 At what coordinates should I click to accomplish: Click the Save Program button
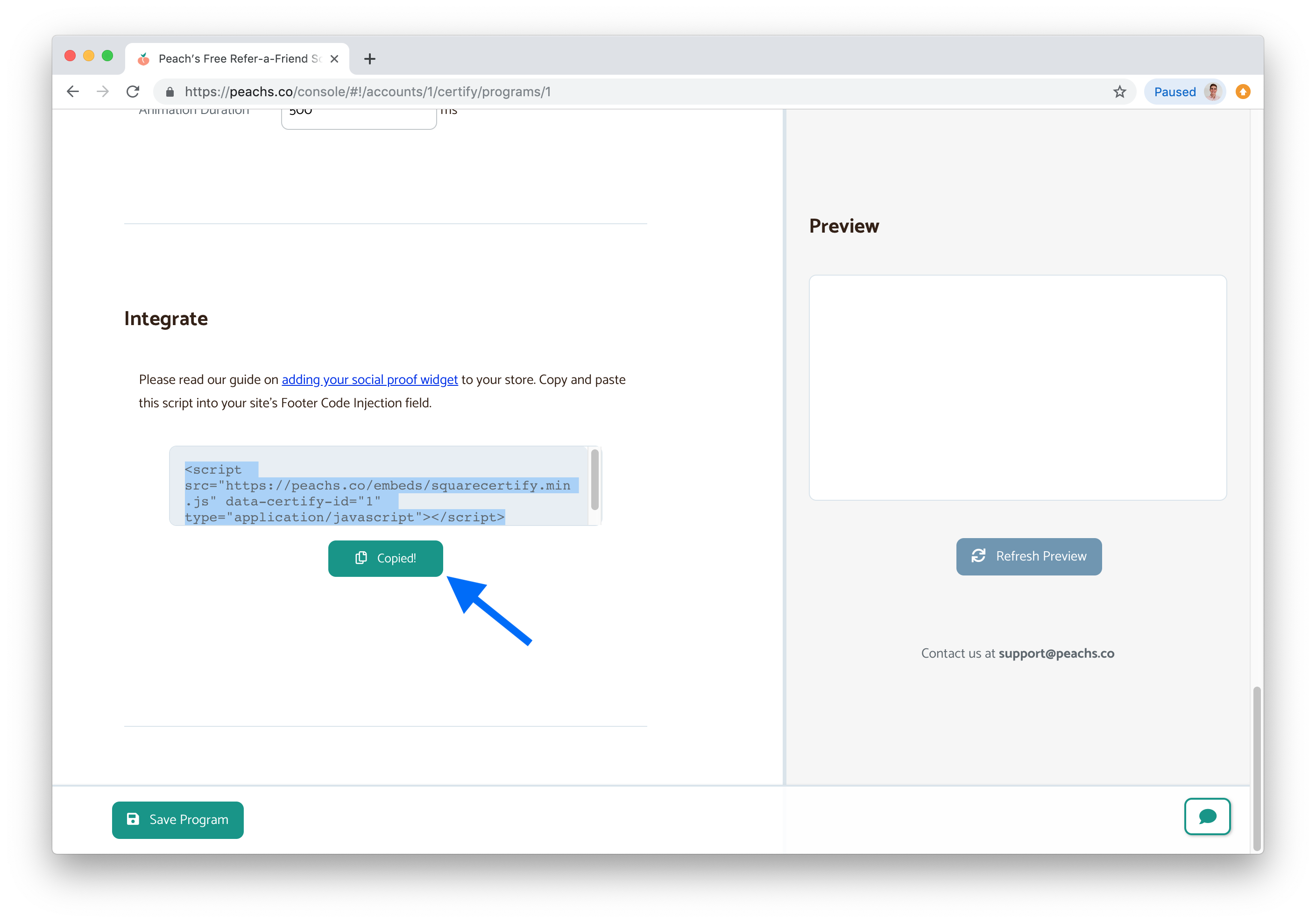[177, 820]
